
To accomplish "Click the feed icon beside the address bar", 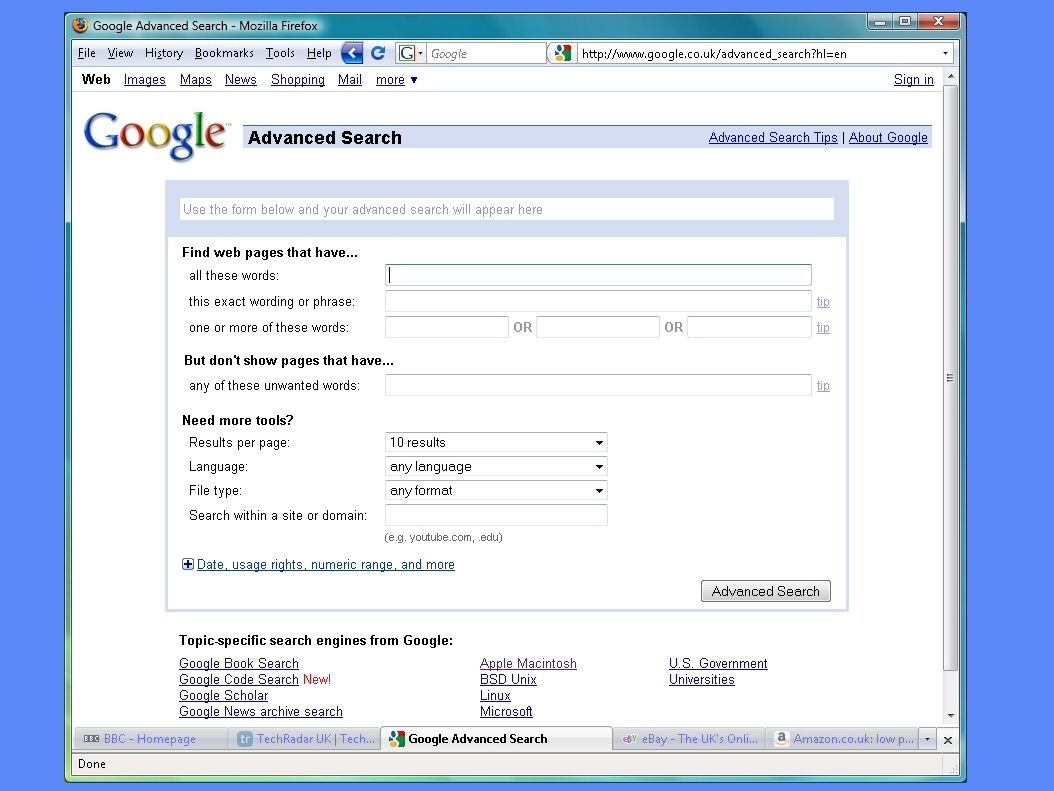I will [561, 53].
